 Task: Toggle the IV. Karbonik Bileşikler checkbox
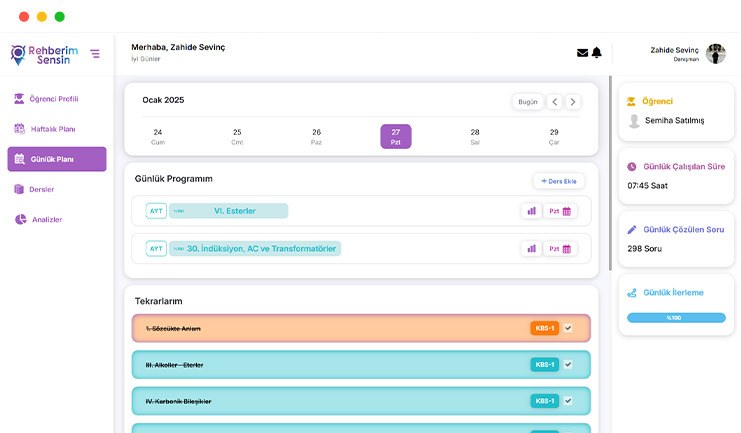tap(568, 401)
